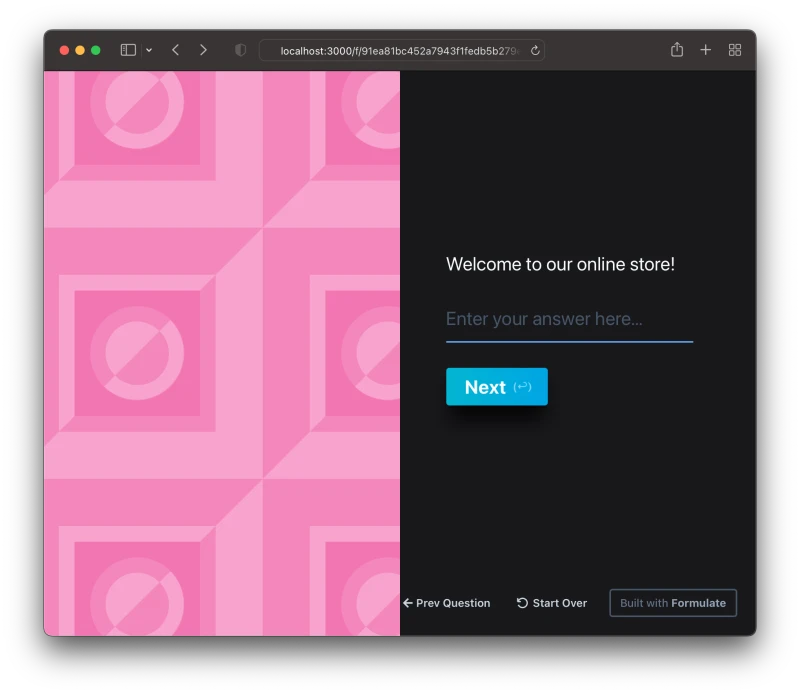The height and width of the screenshot is (694, 800).
Task: Open a new tab with the plus icon
Action: tap(705, 50)
